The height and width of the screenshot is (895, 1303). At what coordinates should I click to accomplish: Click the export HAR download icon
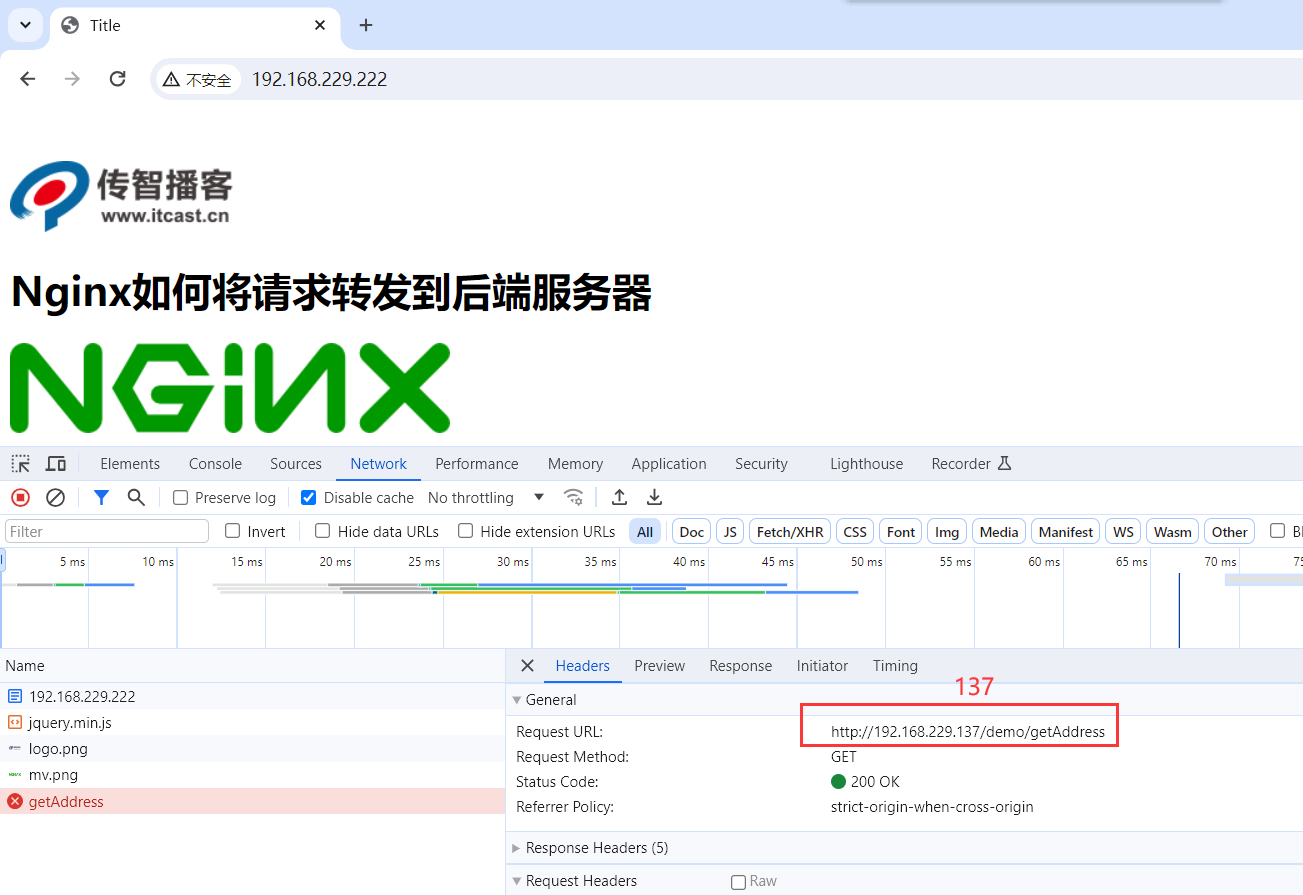(654, 497)
